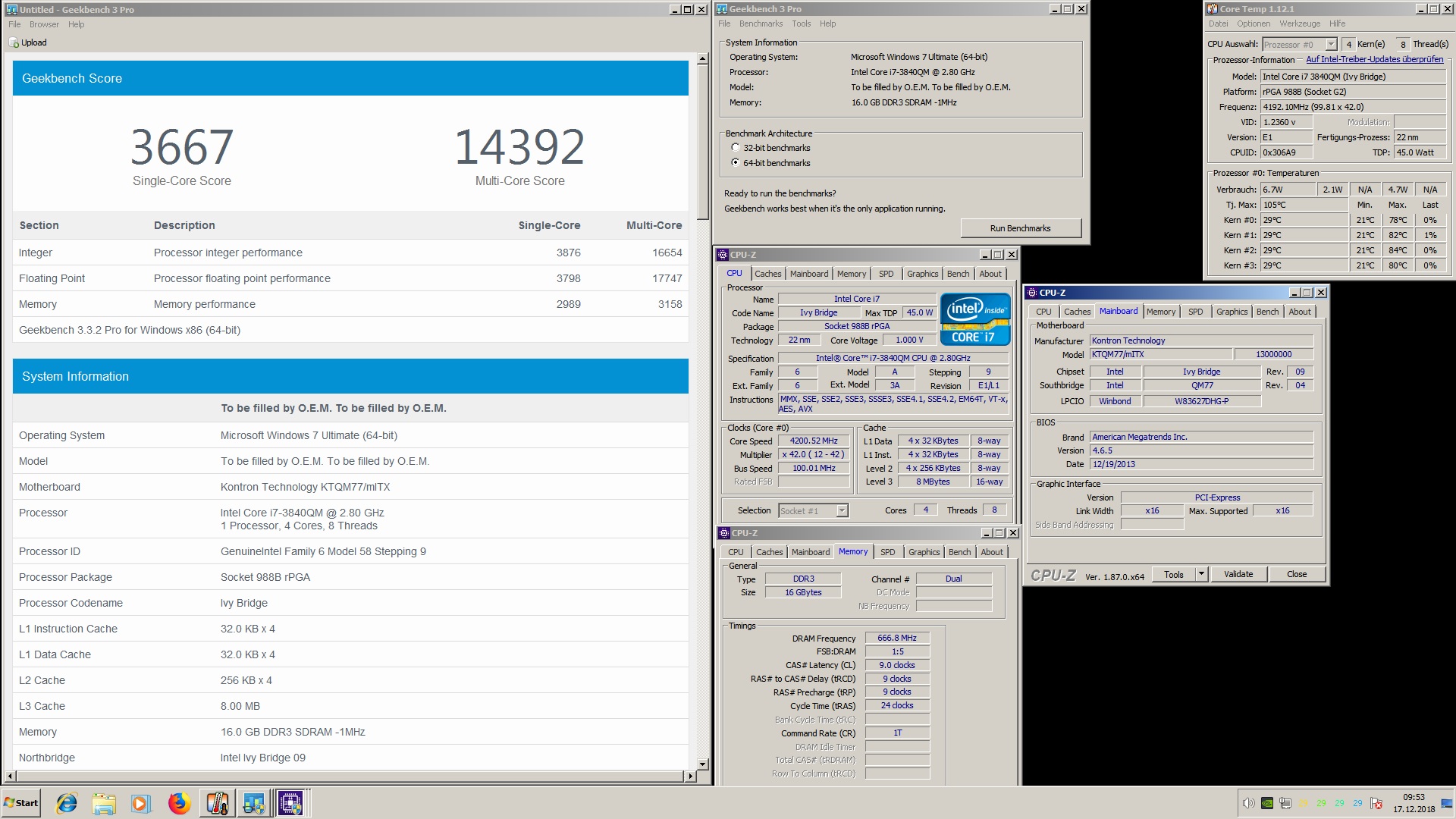Image resolution: width=1456 pixels, height=819 pixels.
Task: Click the Frequenz 4192.10MHz field in Core Temp
Action: point(1353,107)
